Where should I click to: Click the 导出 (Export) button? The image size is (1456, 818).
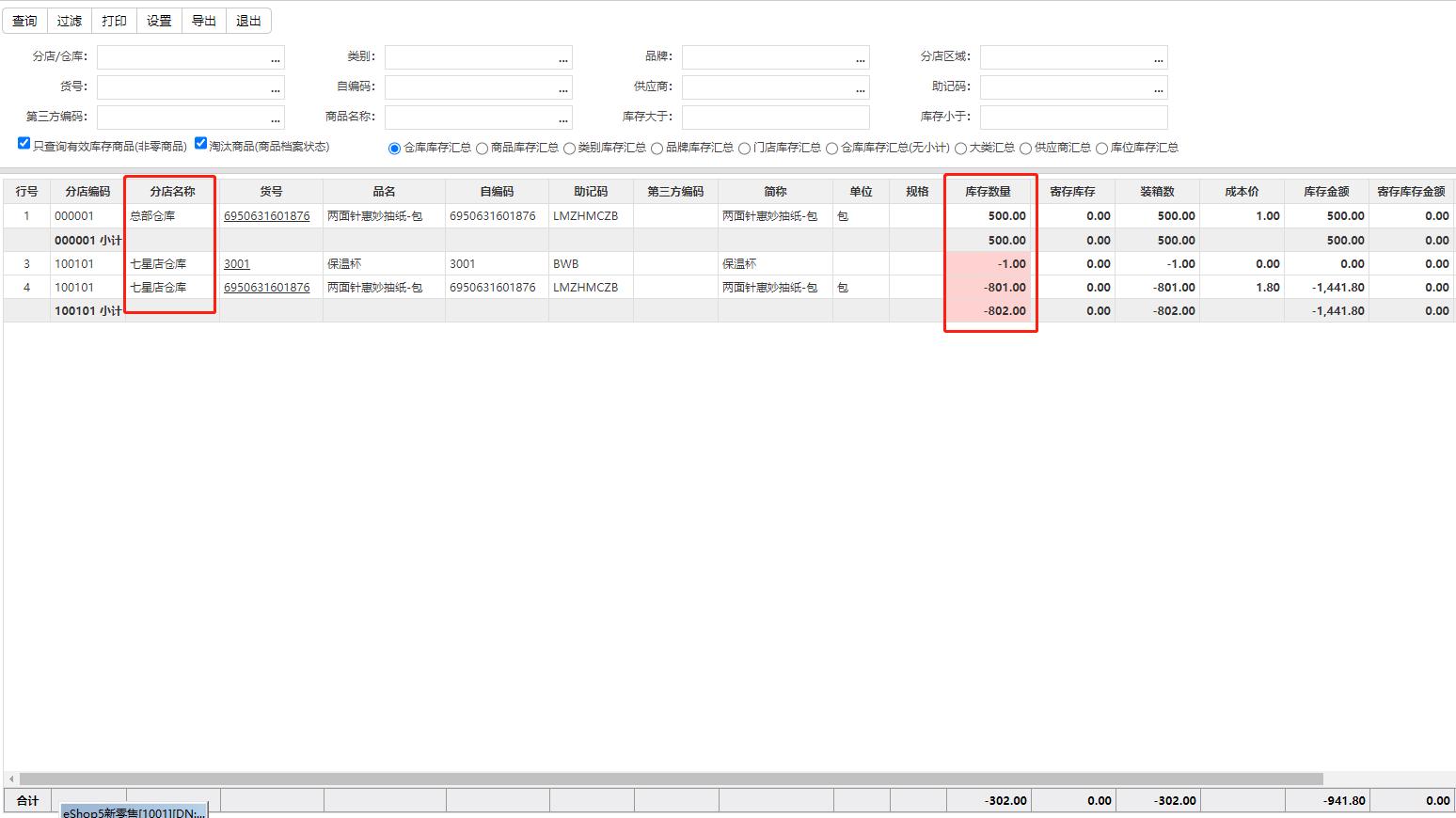pos(203,20)
